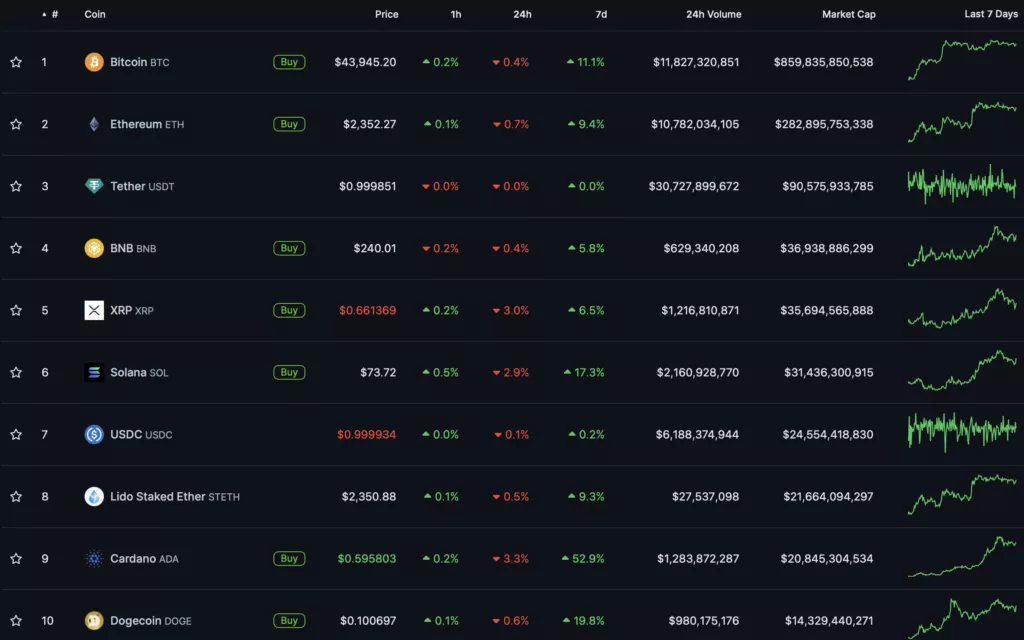Screen dimensions: 1024x640
Task: Open the Tether USDT coin page
Action: [x=142, y=186]
